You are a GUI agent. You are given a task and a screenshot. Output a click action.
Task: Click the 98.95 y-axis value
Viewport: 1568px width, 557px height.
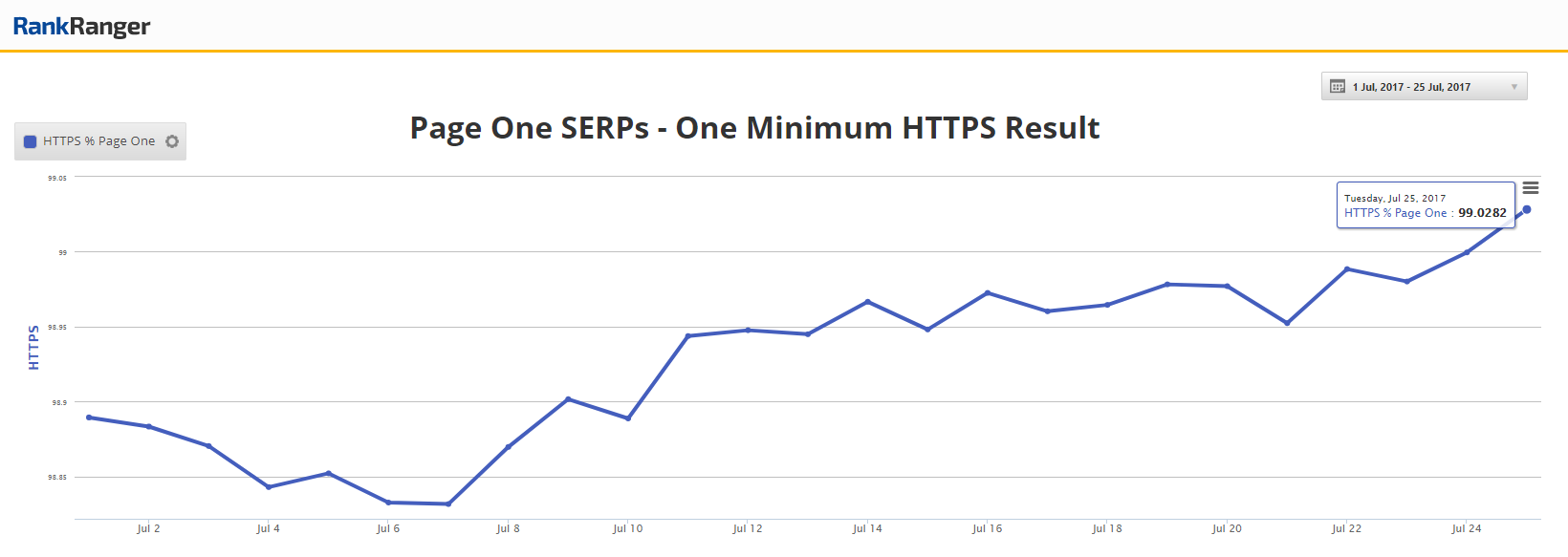point(57,328)
